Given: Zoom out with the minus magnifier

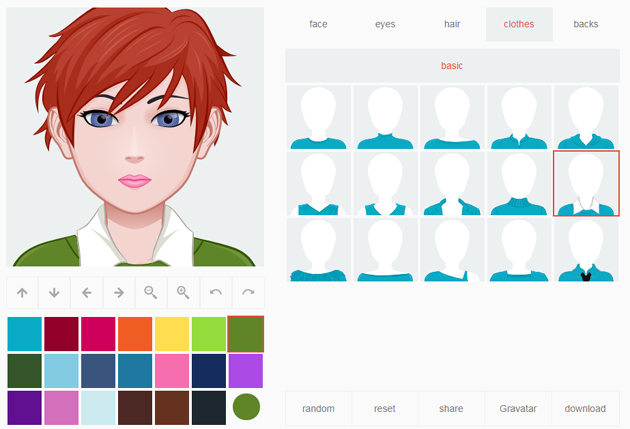Looking at the screenshot, I should tap(151, 292).
